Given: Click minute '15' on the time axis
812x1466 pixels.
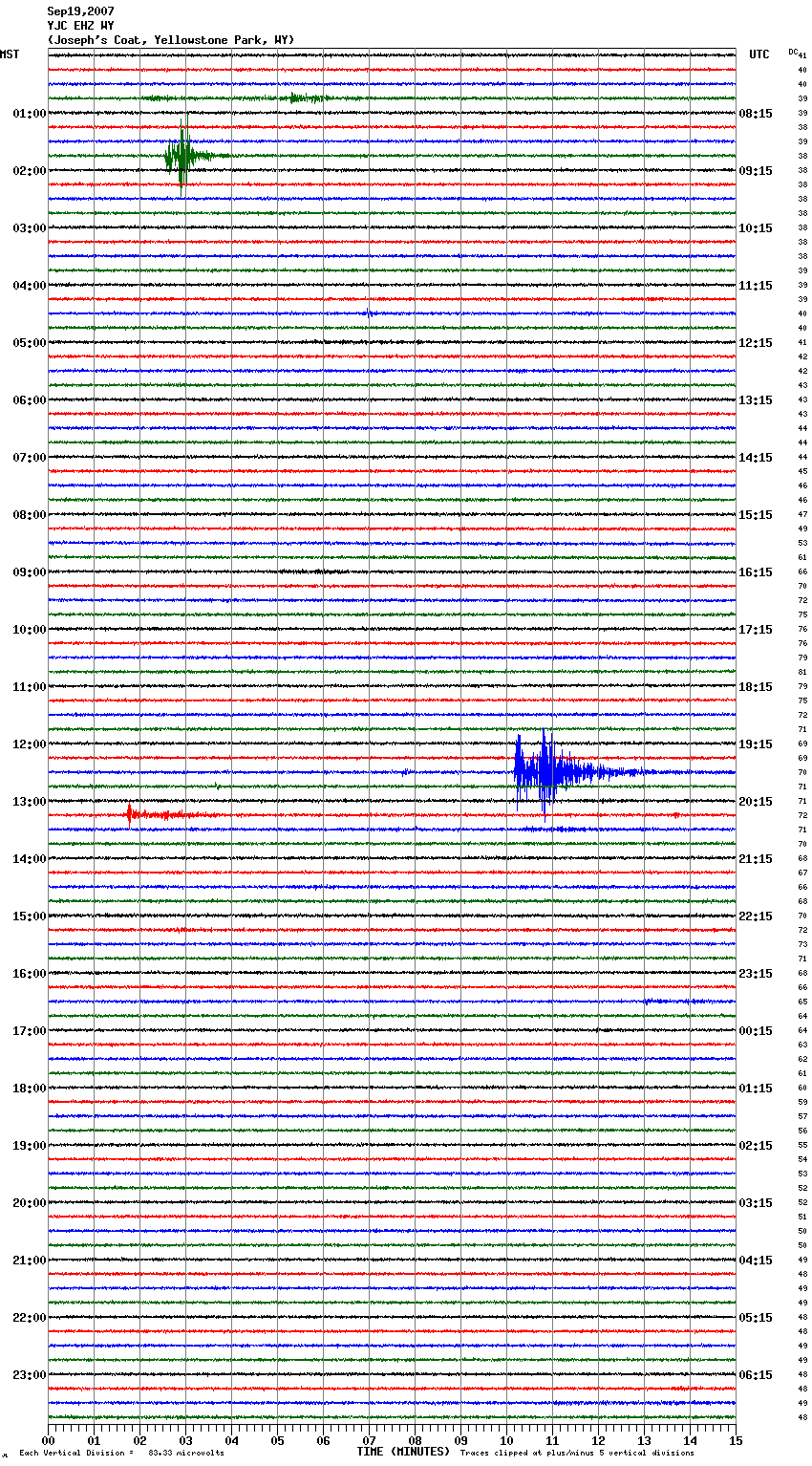Looking at the screenshot, I should click(x=736, y=1440).
